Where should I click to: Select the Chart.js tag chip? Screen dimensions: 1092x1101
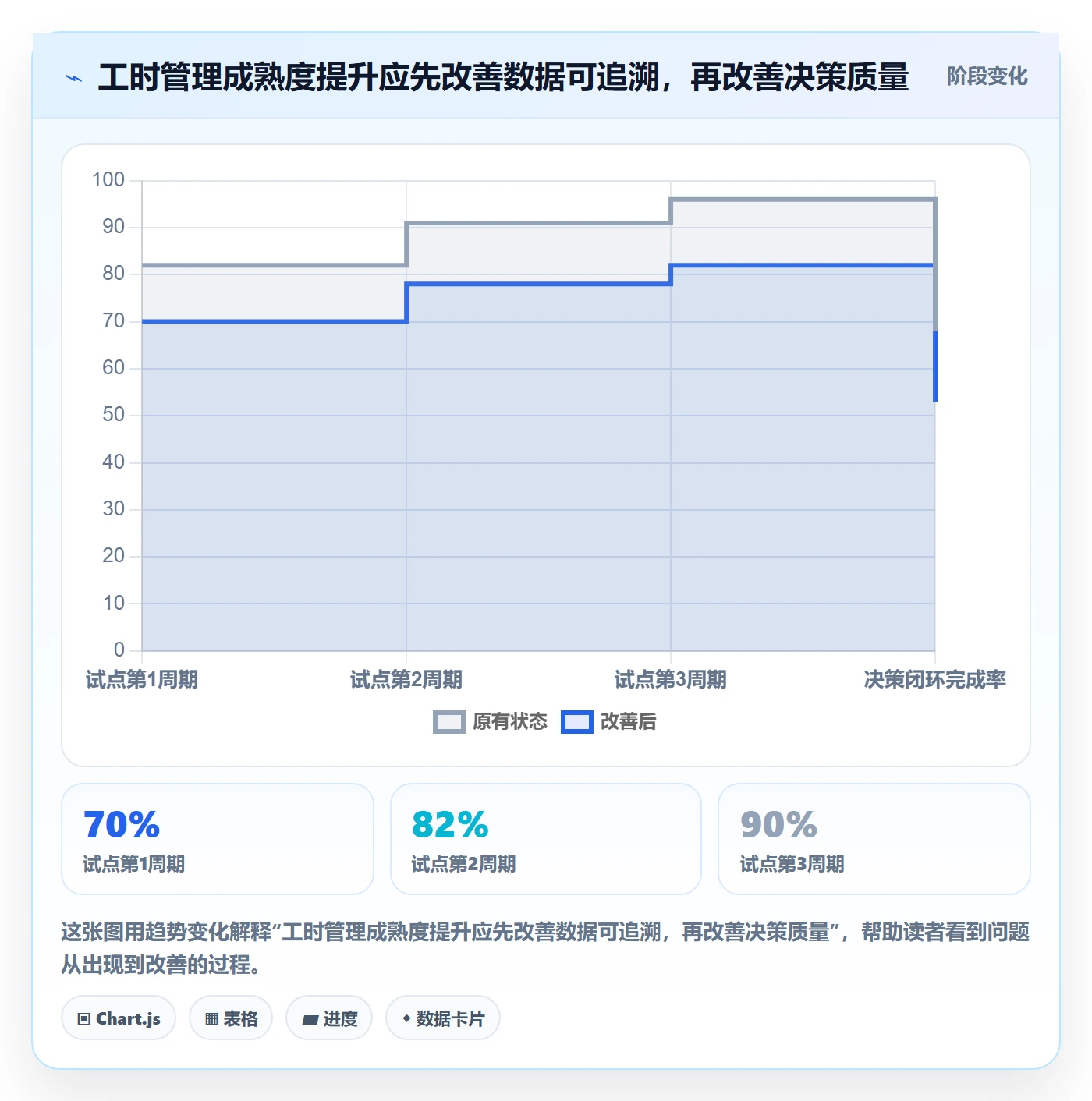[119, 1018]
